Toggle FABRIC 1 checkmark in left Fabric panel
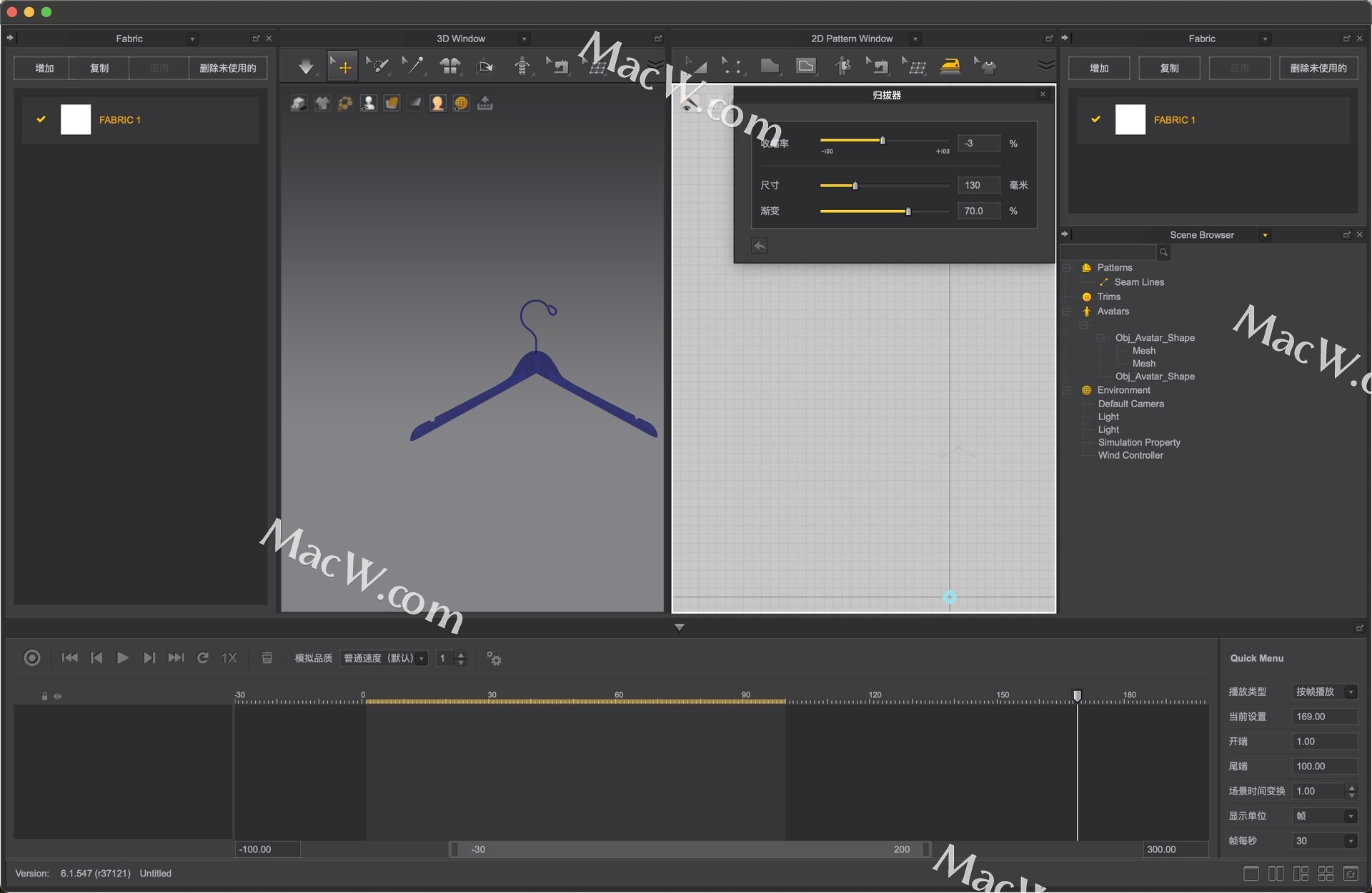 (x=41, y=119)
